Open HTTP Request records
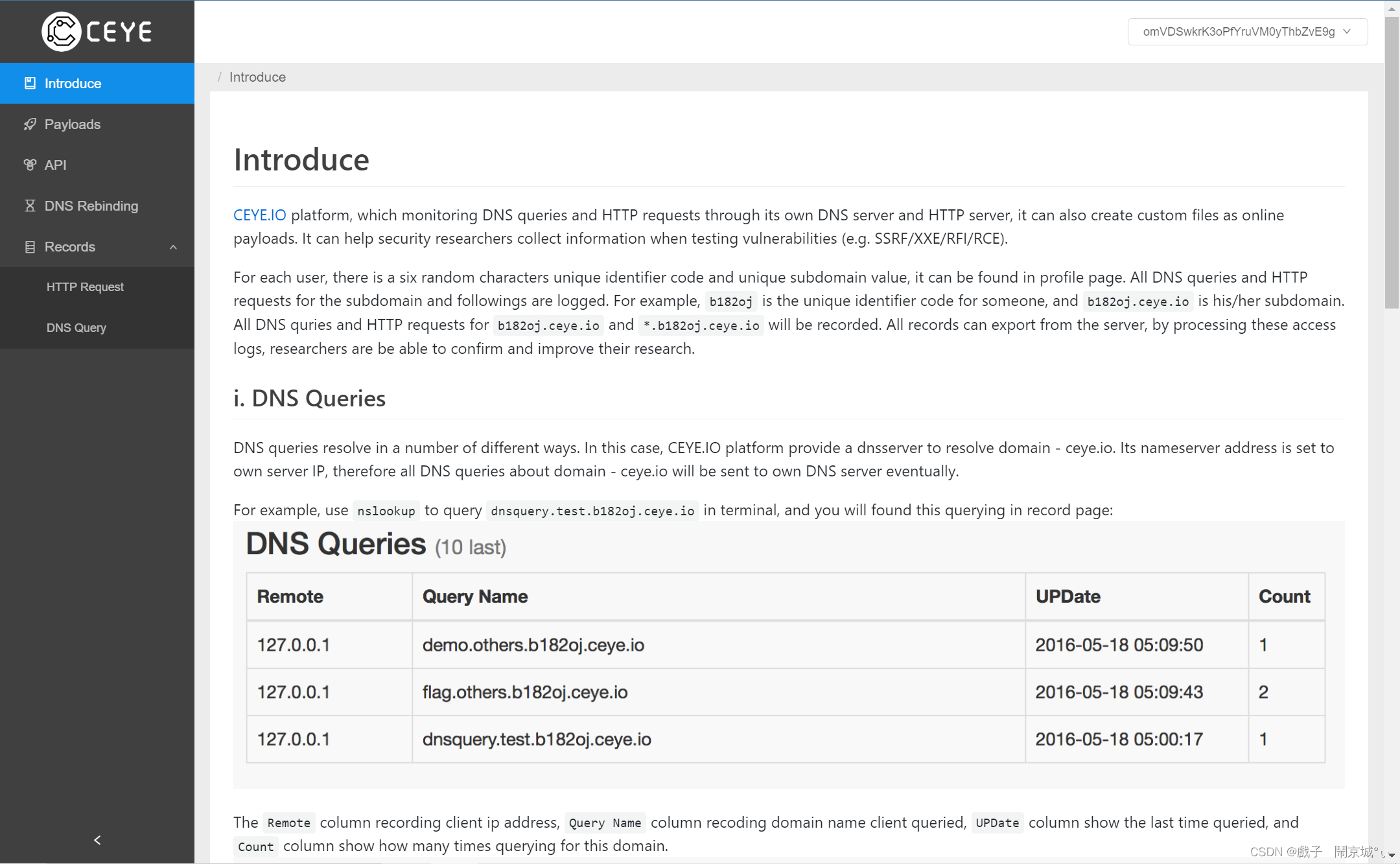The width and height of the screenshot is (1400, 864). (x=85, y=286)
